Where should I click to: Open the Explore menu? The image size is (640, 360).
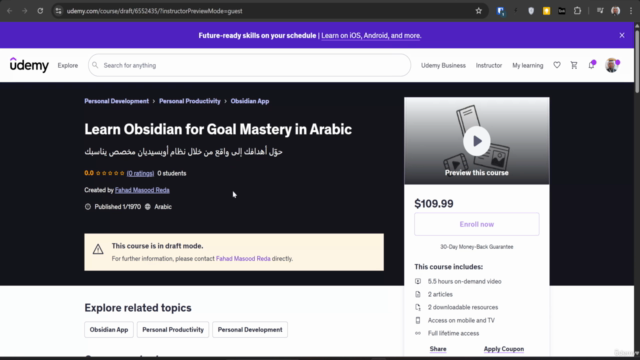[68, 65]
